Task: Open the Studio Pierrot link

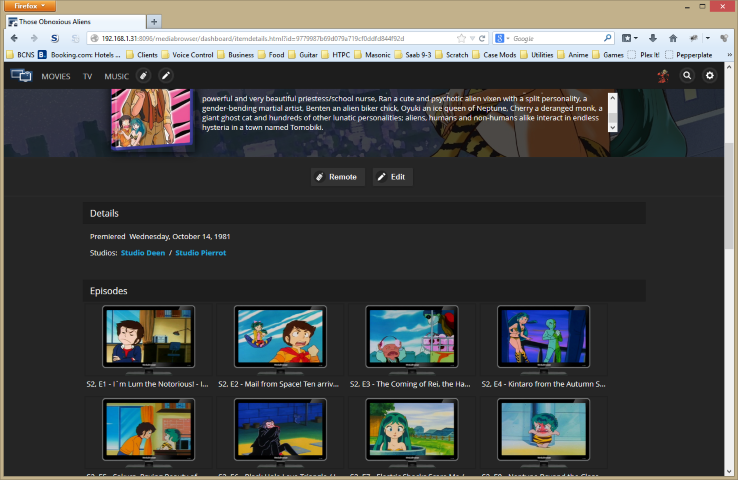Action: coord(201,253)
